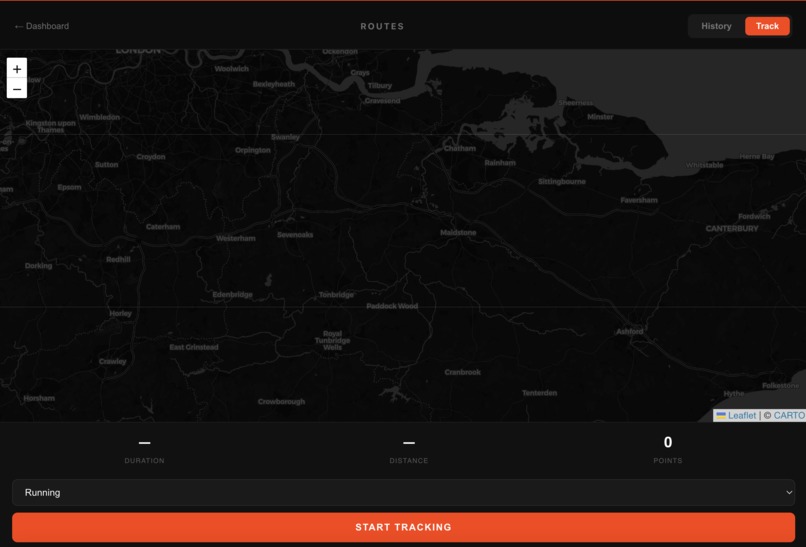Screen dimensions: 806x547
Task: Click the Paddock Wood map label
Action: click(392, 306)
